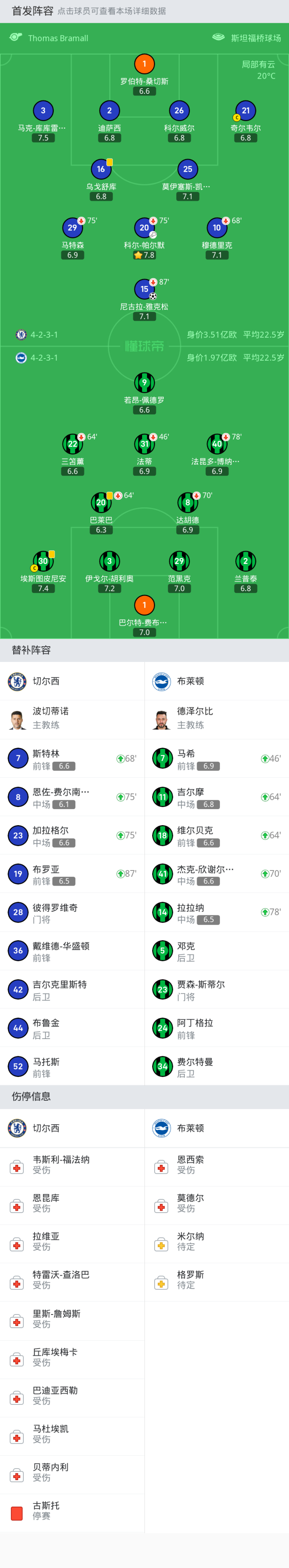Click 穆德里克 number 10 player icon
289x1568 pixels.
pyautogui.click(x=216, y=228)
